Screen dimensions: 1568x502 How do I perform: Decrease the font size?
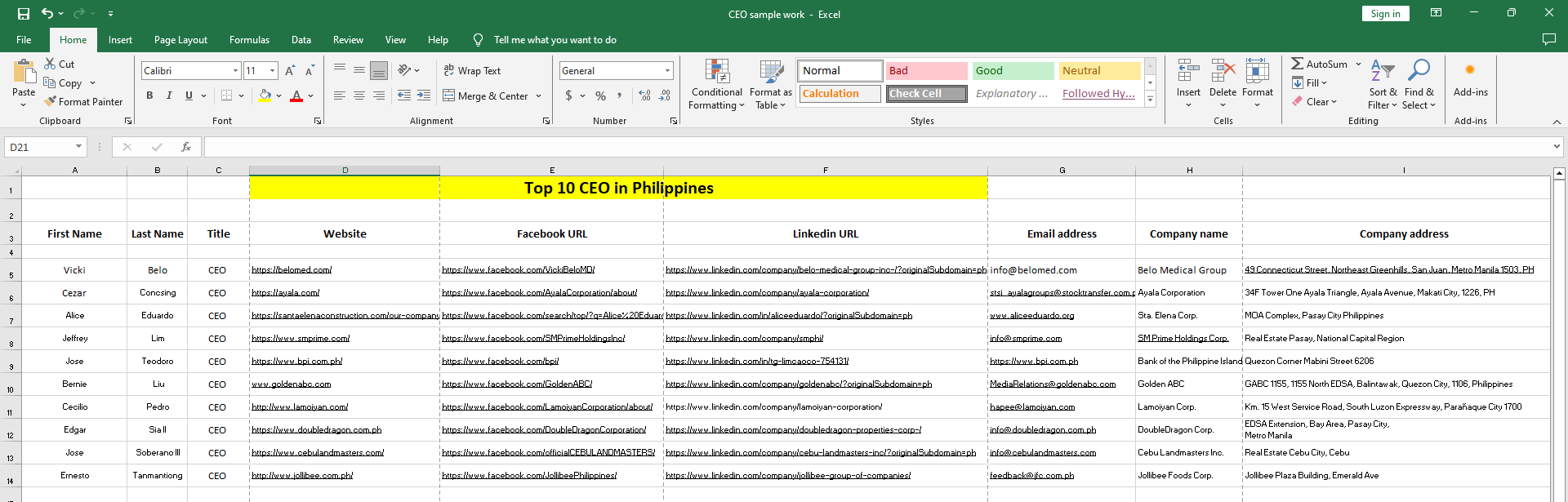click(310, 71)
